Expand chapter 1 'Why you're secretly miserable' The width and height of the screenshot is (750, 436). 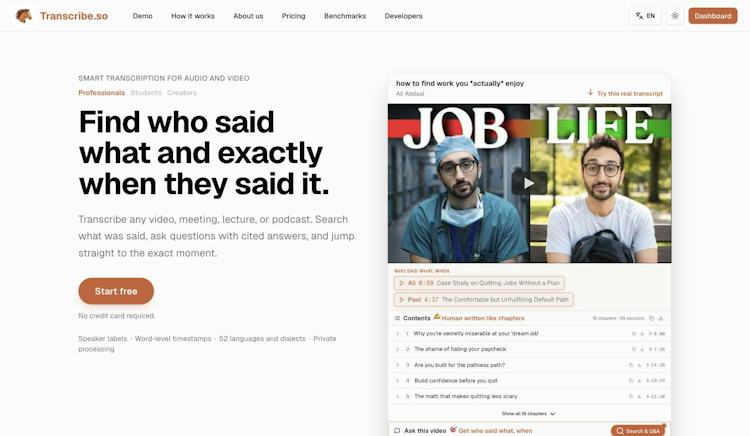click(397, 334)
